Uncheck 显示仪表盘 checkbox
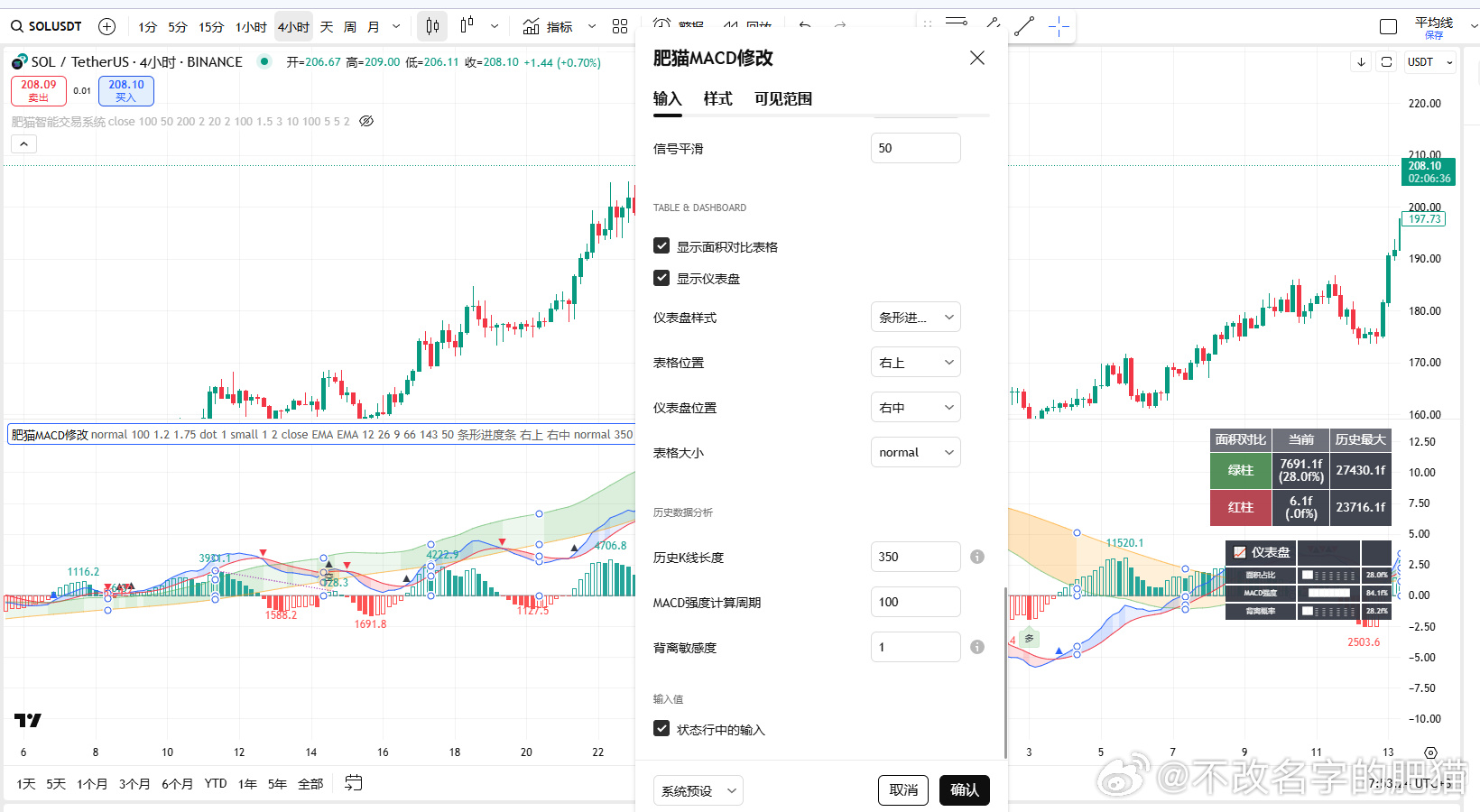 pos(661,278)
